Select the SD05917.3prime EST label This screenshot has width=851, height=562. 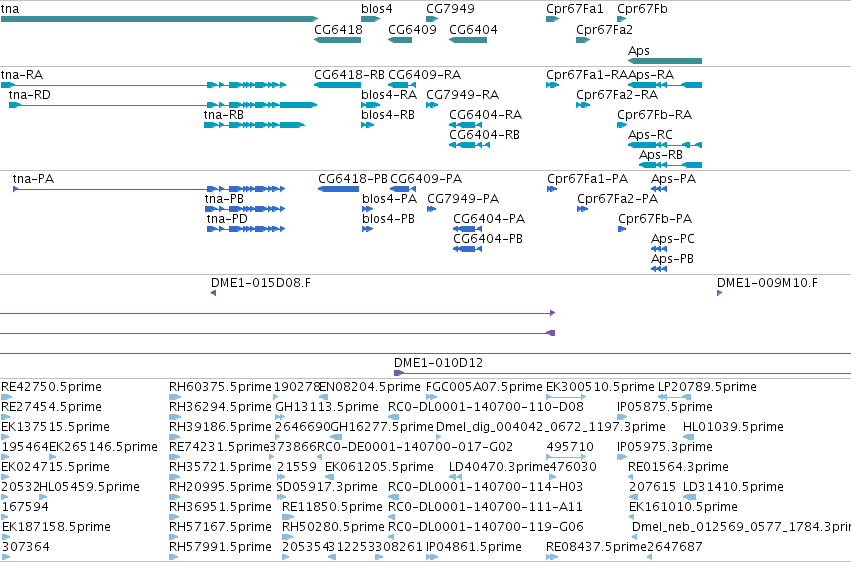click(327, 487)
